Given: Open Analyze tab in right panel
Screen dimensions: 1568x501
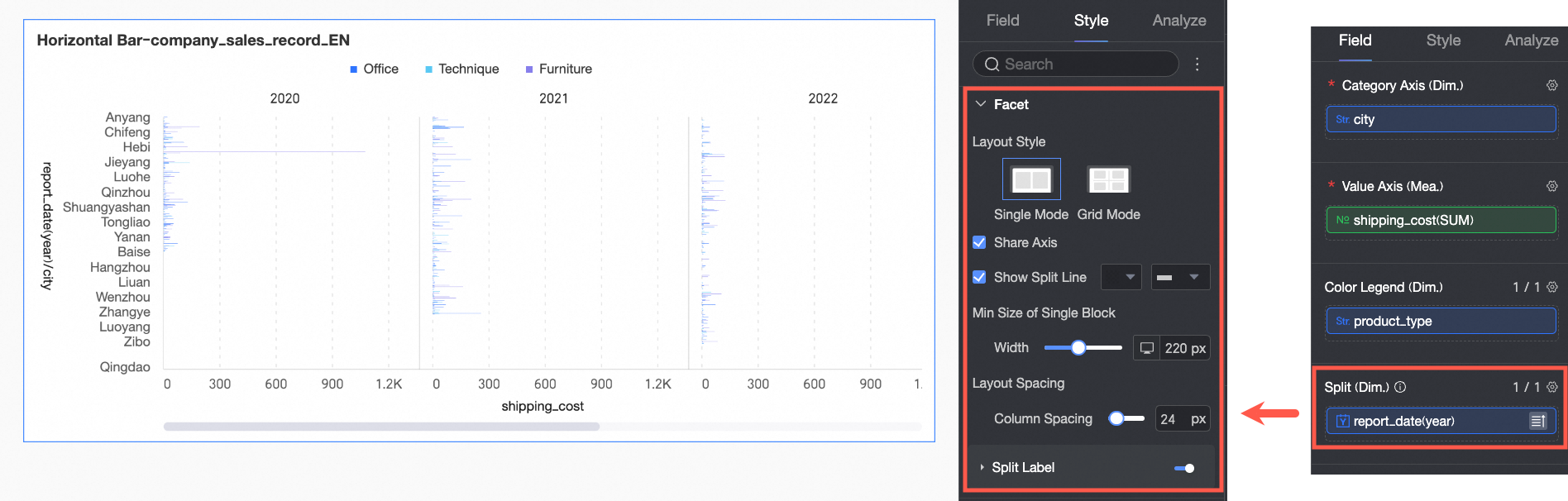Looking at the screenshot, I should click(x=1532, y=41).
